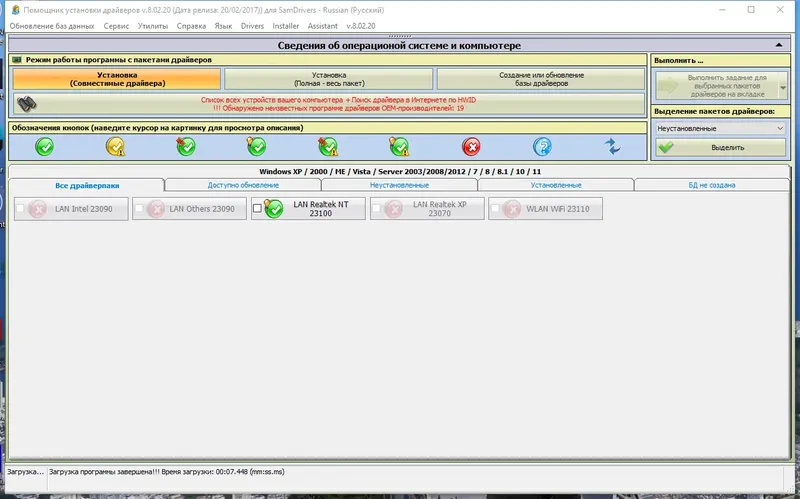Open the Утилиты menu
The image size is (800, 499).
(153, 26)
